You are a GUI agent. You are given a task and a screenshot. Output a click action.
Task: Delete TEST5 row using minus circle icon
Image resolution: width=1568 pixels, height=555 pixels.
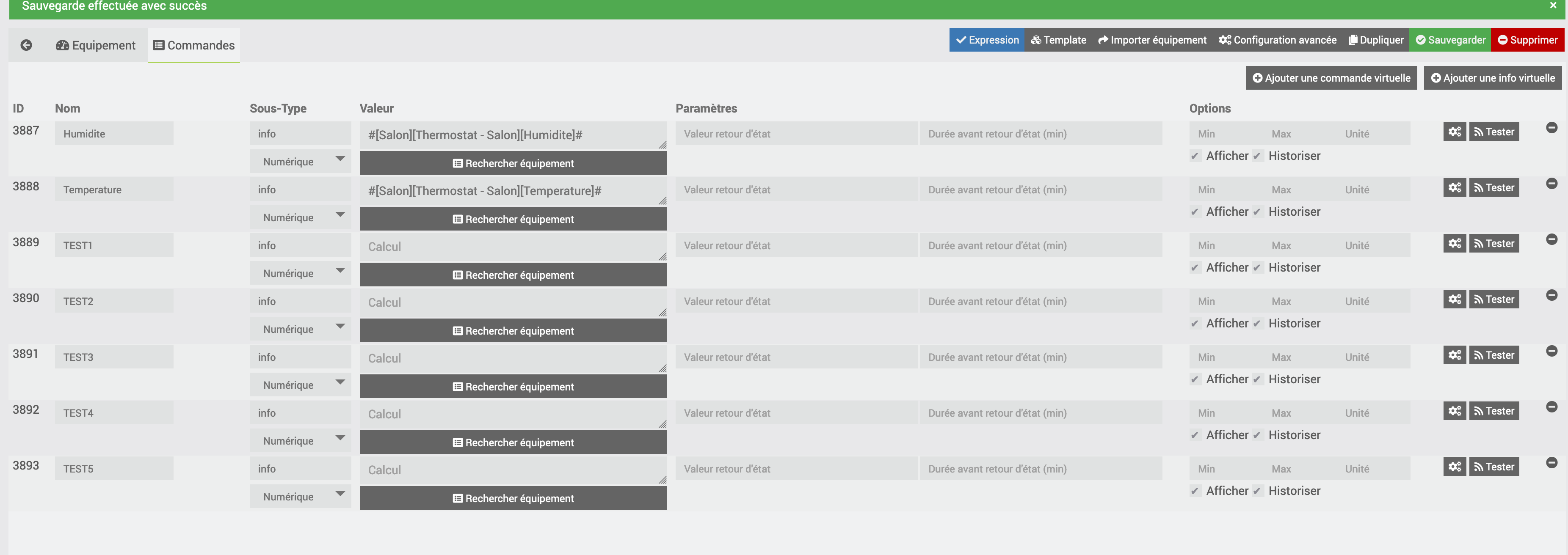(x=1551, y=462)
